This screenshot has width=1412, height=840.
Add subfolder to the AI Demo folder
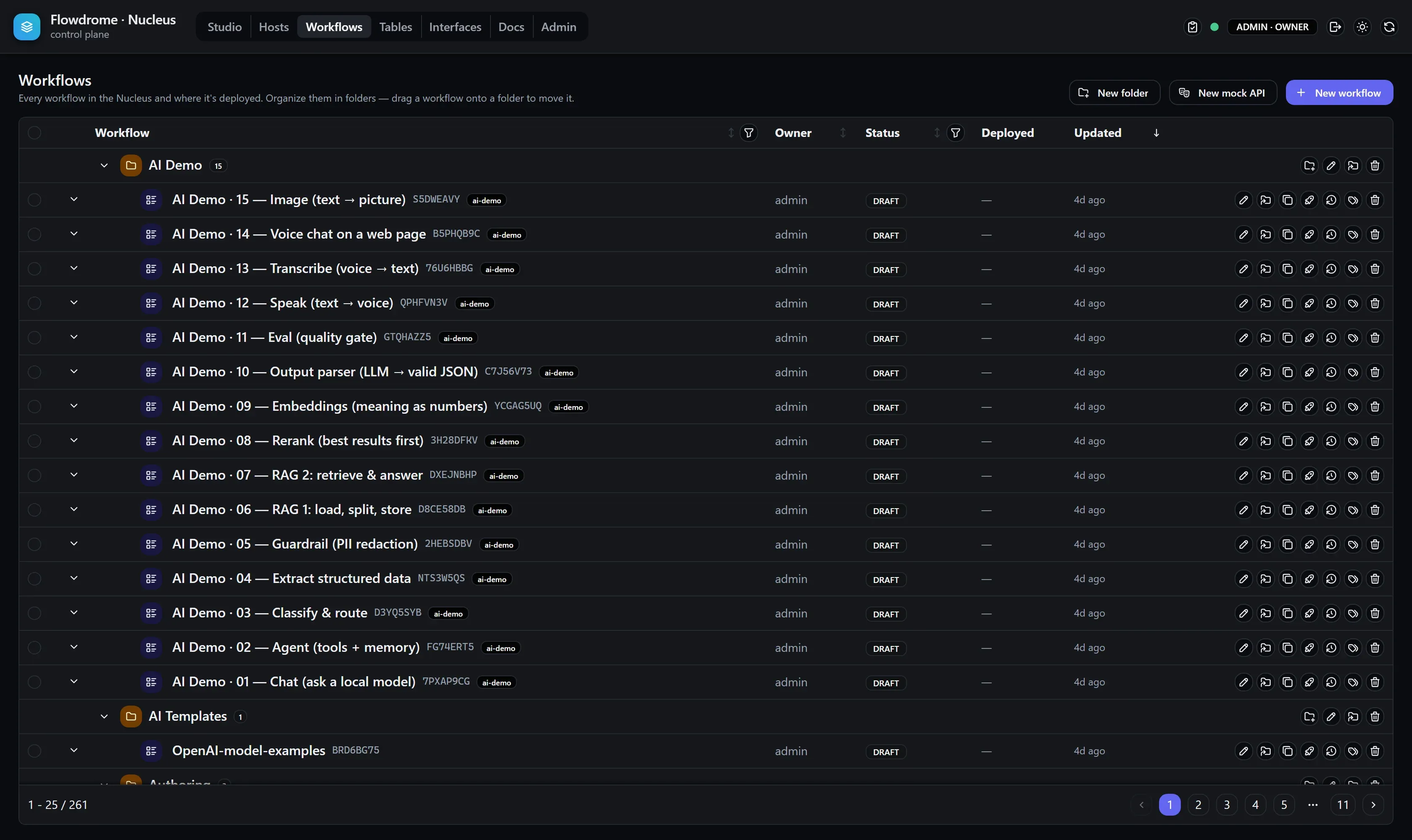(1309, 165)
